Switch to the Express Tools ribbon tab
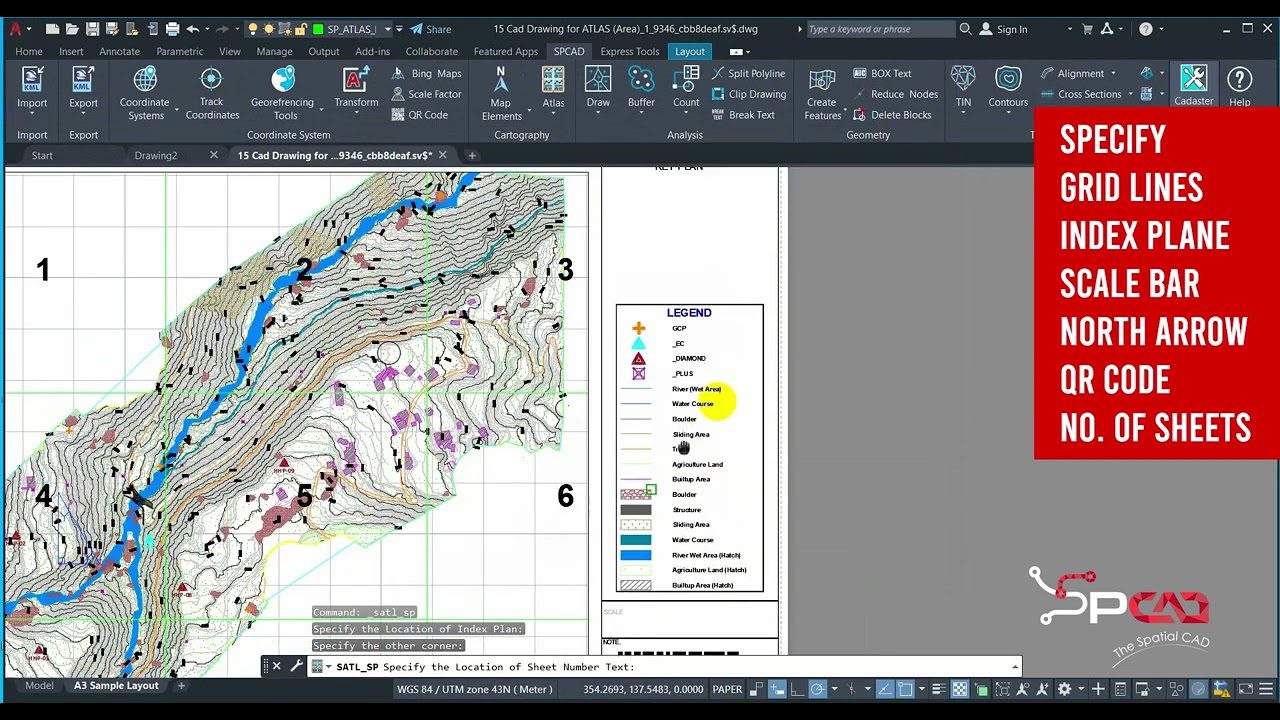This screenshot has width=1280, height=720. coord(629,51)
